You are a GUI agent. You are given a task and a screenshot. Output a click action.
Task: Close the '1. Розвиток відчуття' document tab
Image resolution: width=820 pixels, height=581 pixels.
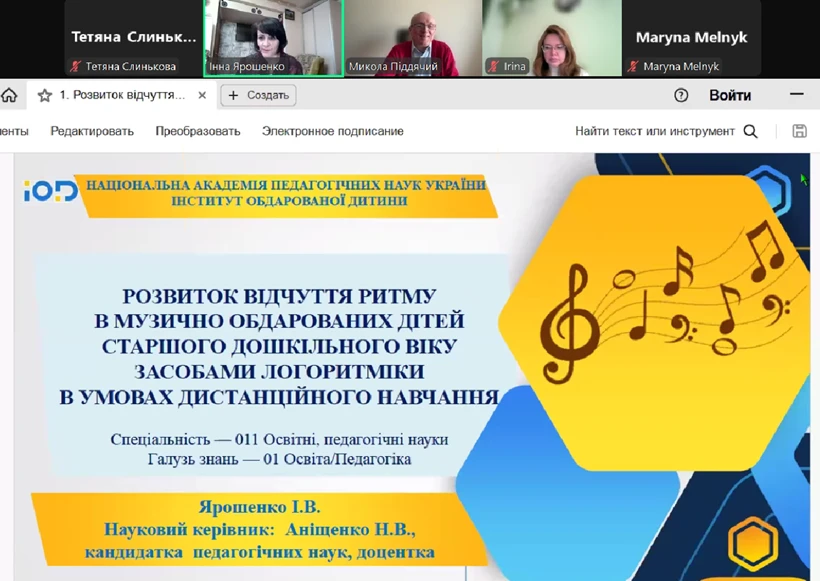[202, 96]
